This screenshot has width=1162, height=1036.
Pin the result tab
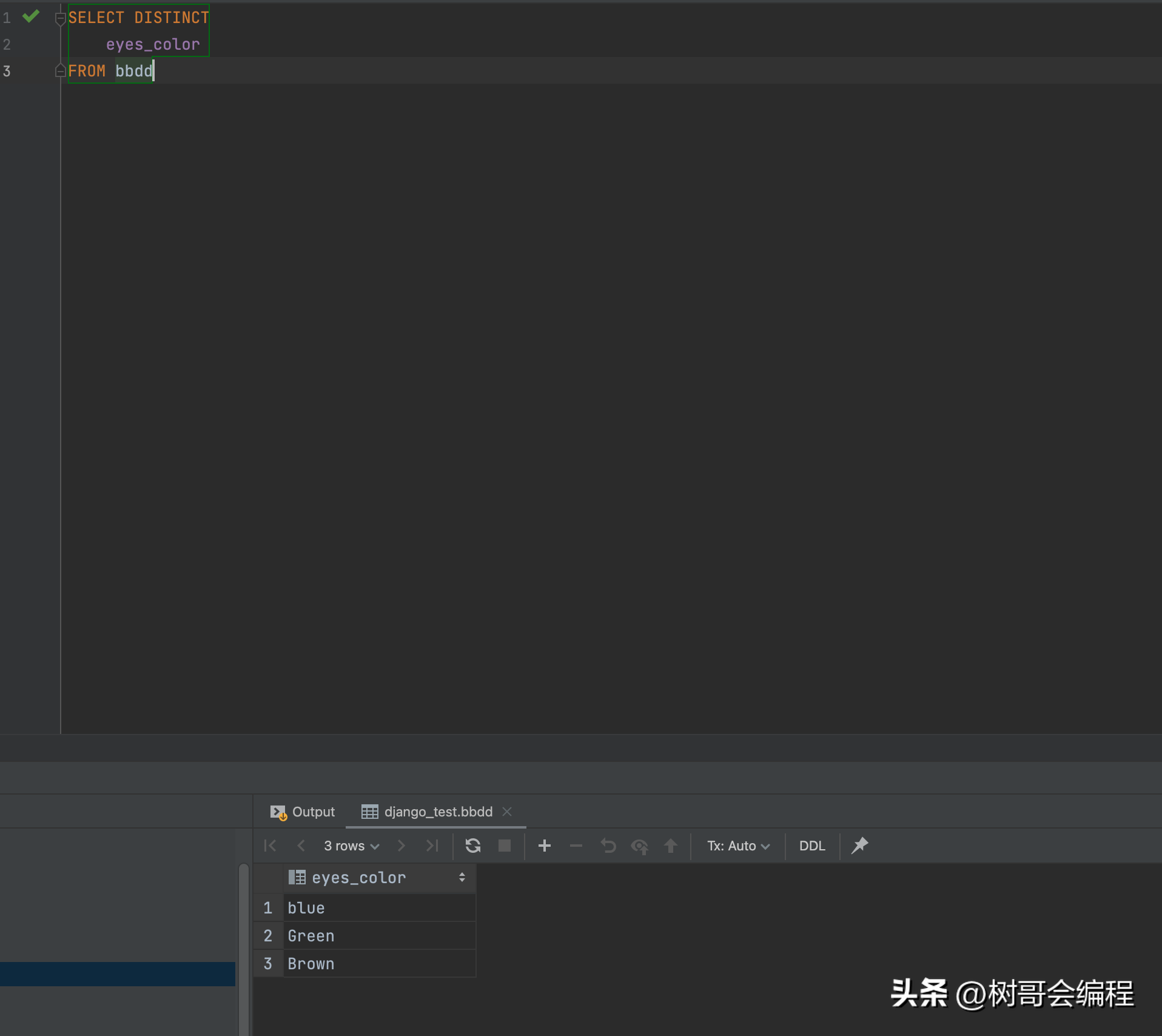coord(860,846)
